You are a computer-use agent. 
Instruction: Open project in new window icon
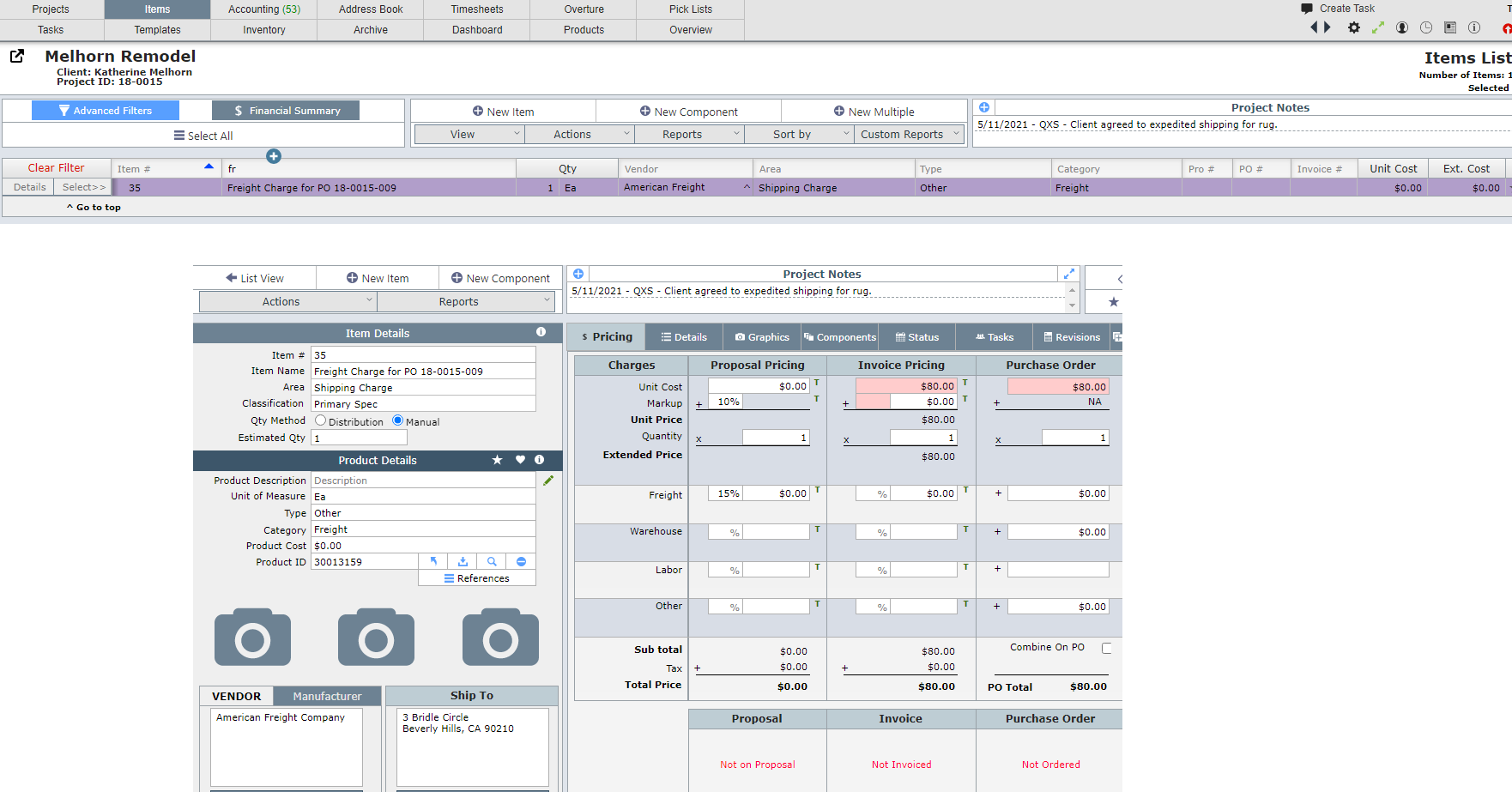[x=17, y=56]
